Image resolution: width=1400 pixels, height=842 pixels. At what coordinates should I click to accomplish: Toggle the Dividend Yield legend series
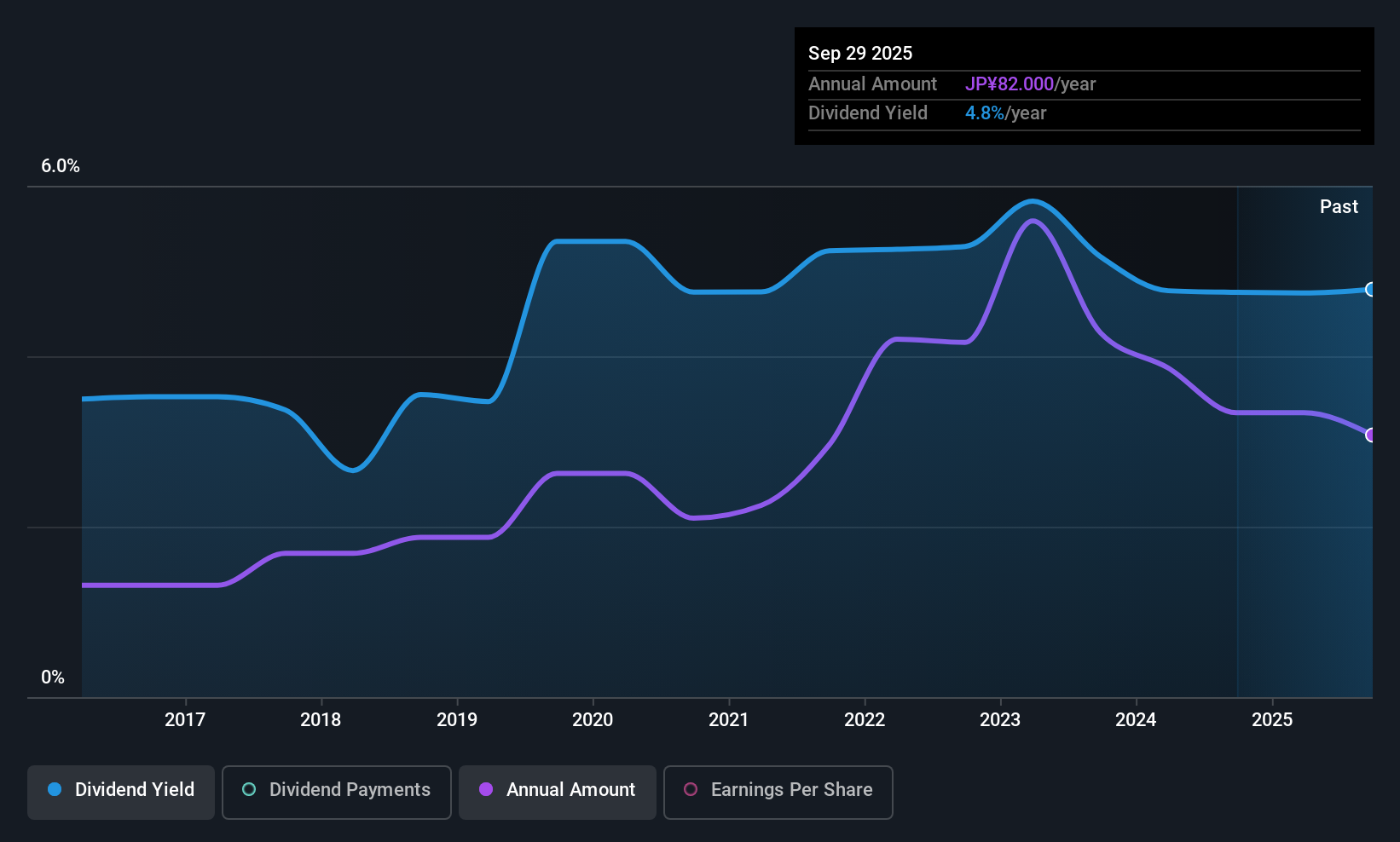coord(121,790)
